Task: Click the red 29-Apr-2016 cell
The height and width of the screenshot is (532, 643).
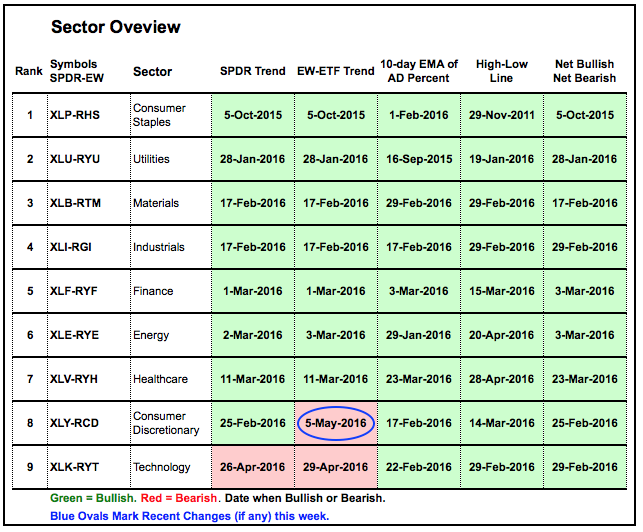Action: point(336,467)
